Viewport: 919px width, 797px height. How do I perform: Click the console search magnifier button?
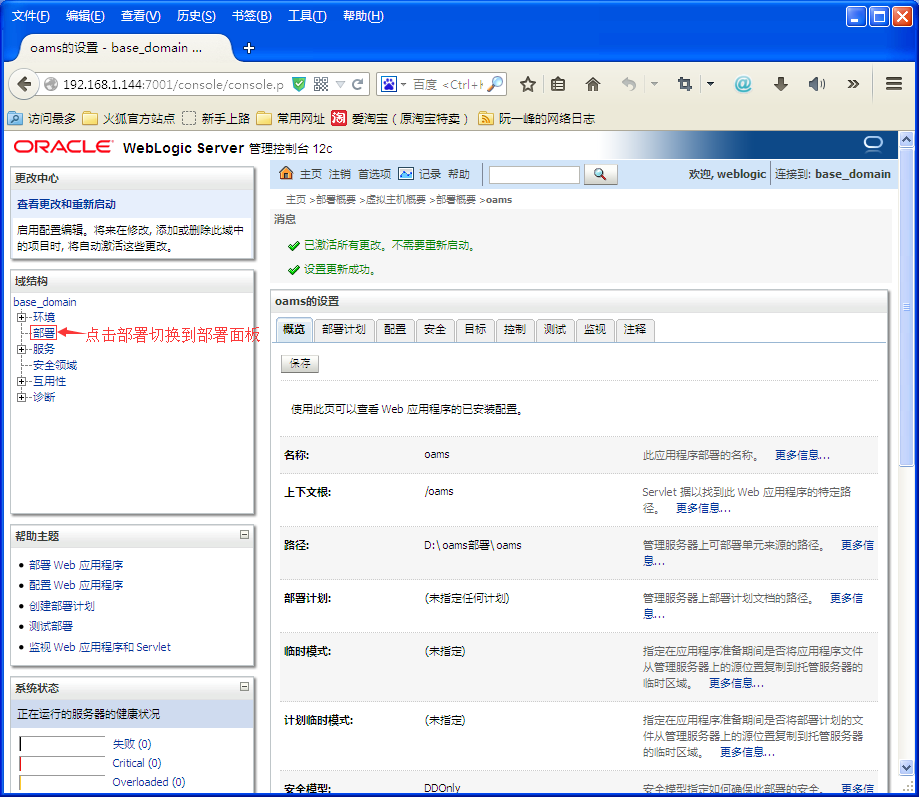tap(600, 175)
